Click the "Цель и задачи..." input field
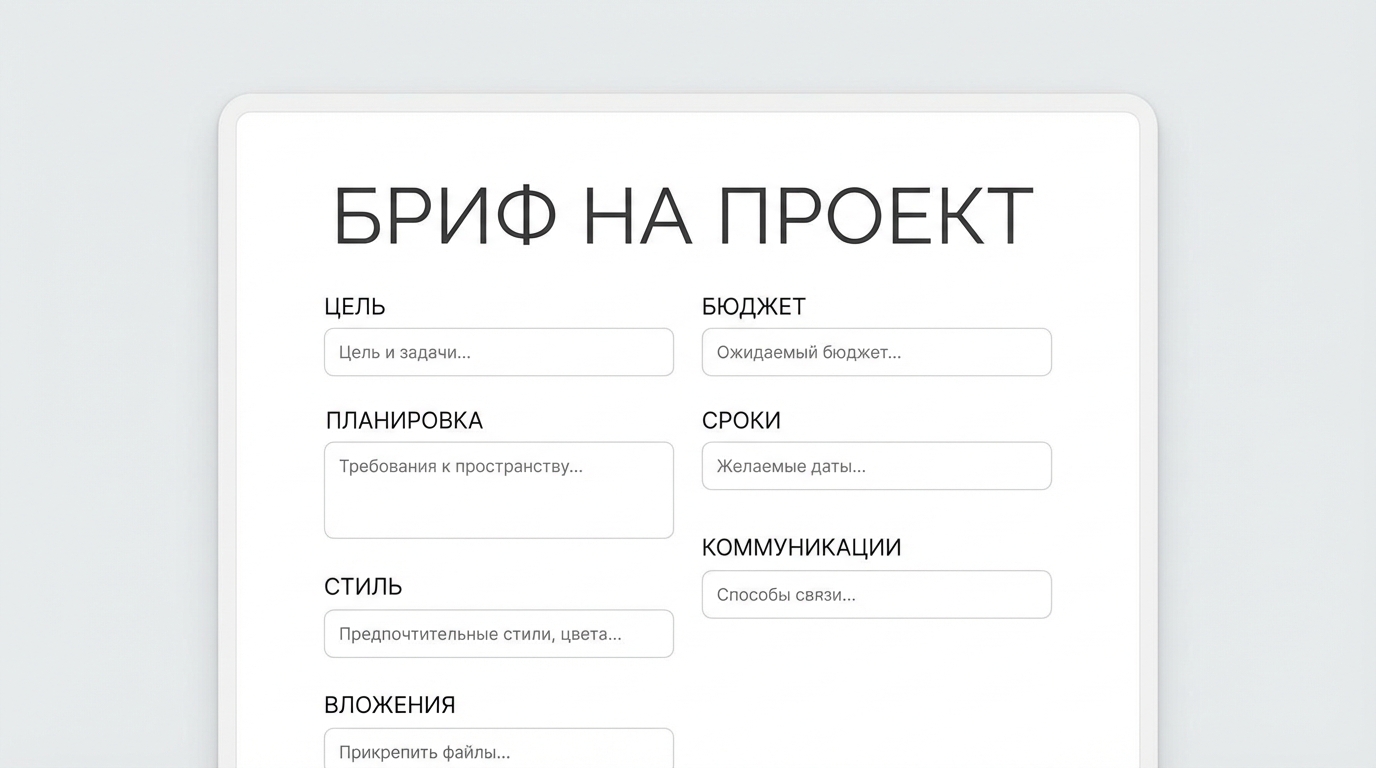 (x=498, y=352)
